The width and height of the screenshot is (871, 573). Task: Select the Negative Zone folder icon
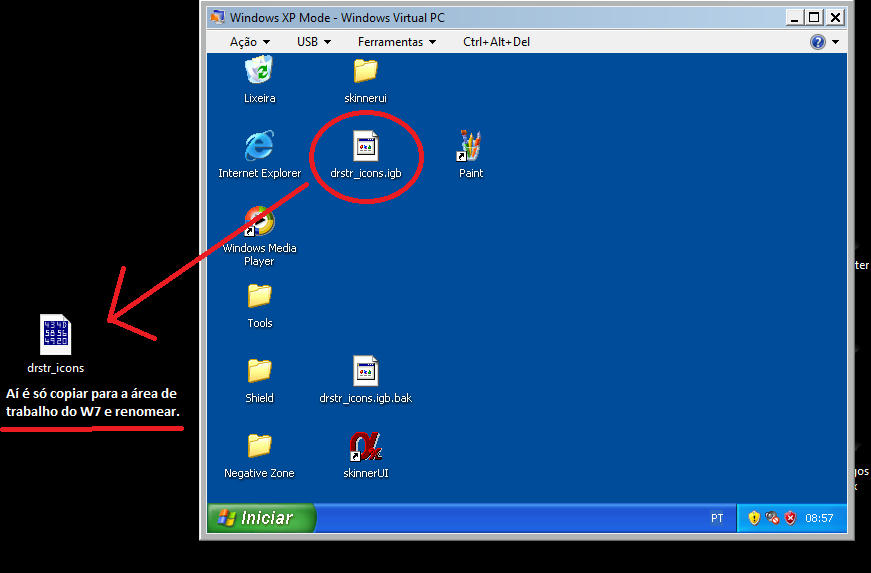coord(259,446)
